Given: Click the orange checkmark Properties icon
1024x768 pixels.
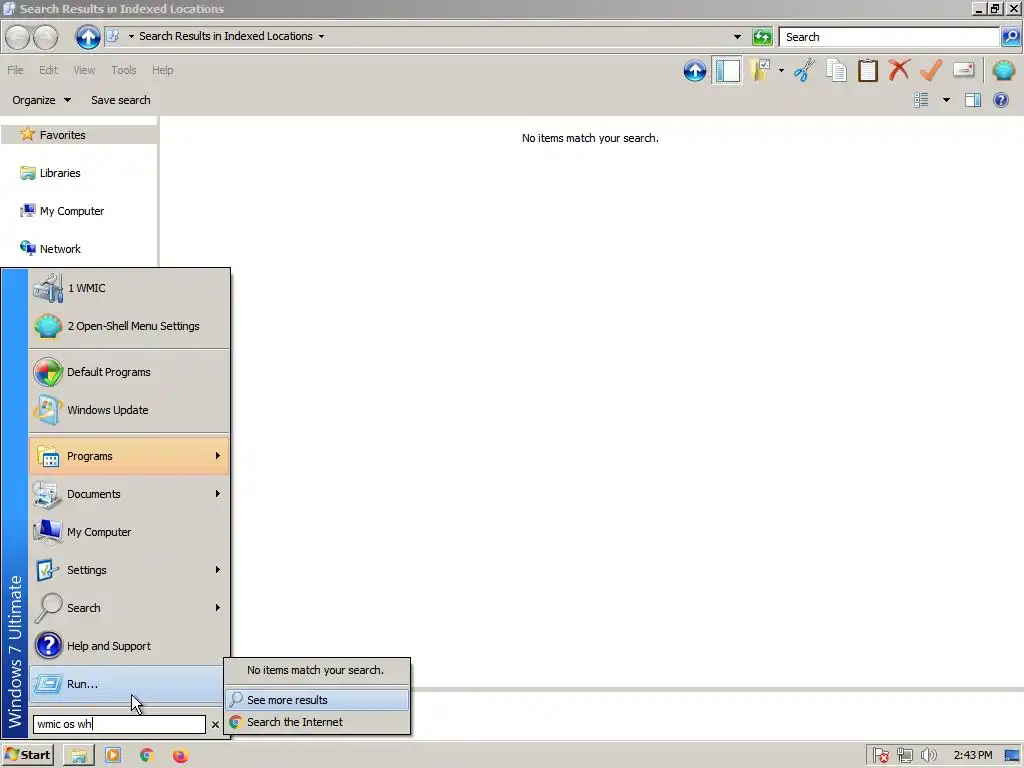Looking at the screenshot, I should [931, 70].
